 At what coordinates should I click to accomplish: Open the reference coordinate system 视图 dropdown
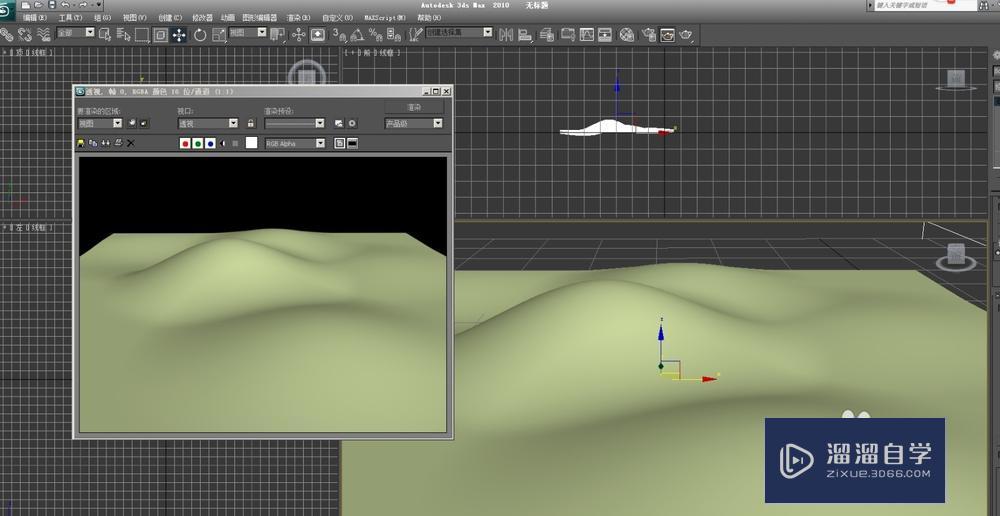[x=247, y=33]
